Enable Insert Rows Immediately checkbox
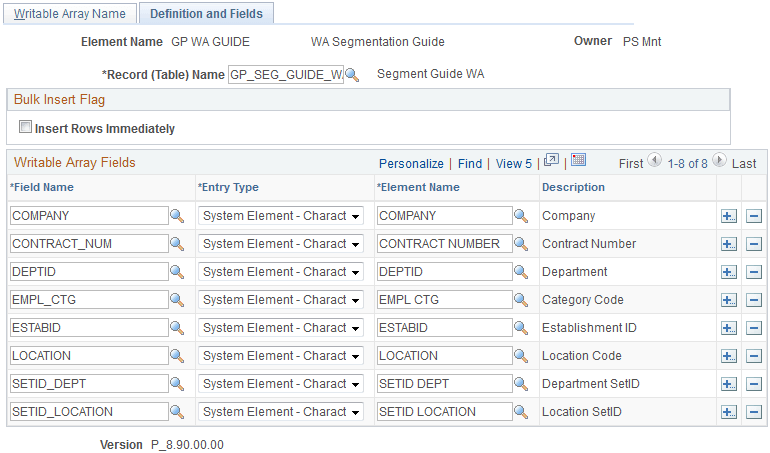This screenshot has width=770, height=453. (25, 127)
